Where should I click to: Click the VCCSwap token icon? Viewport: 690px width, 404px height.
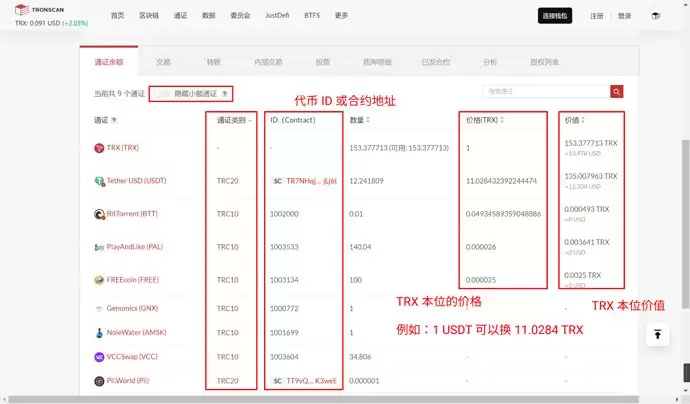(x=99, y=357)
